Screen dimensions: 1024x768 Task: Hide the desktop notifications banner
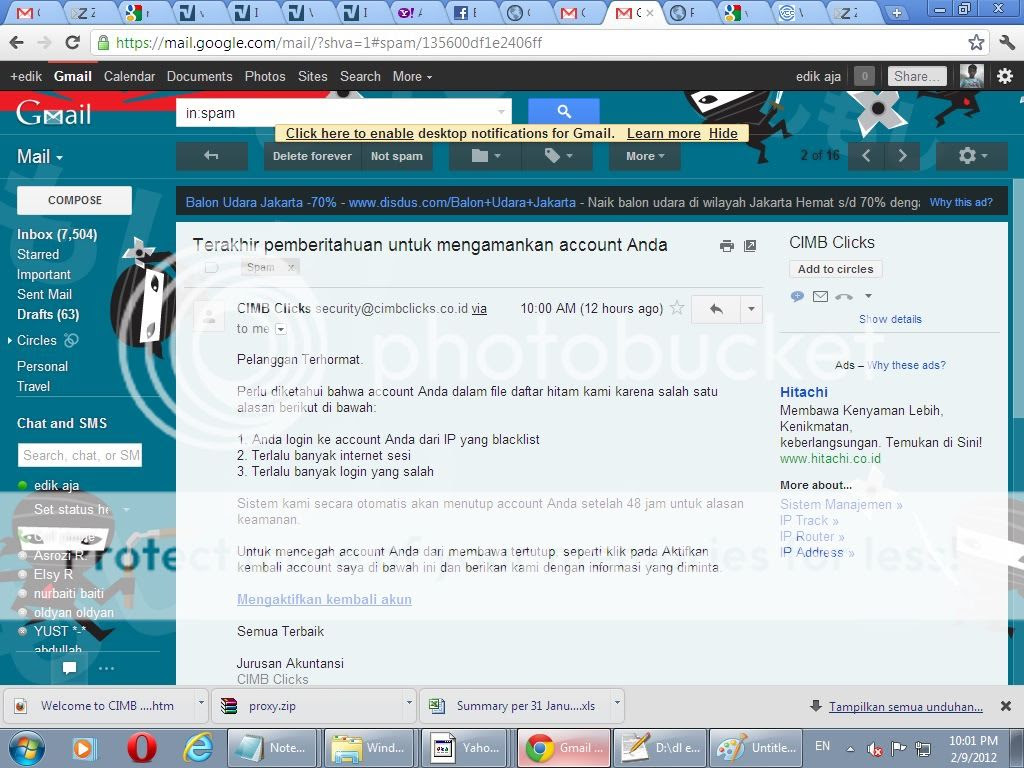(x=723, y=133)
